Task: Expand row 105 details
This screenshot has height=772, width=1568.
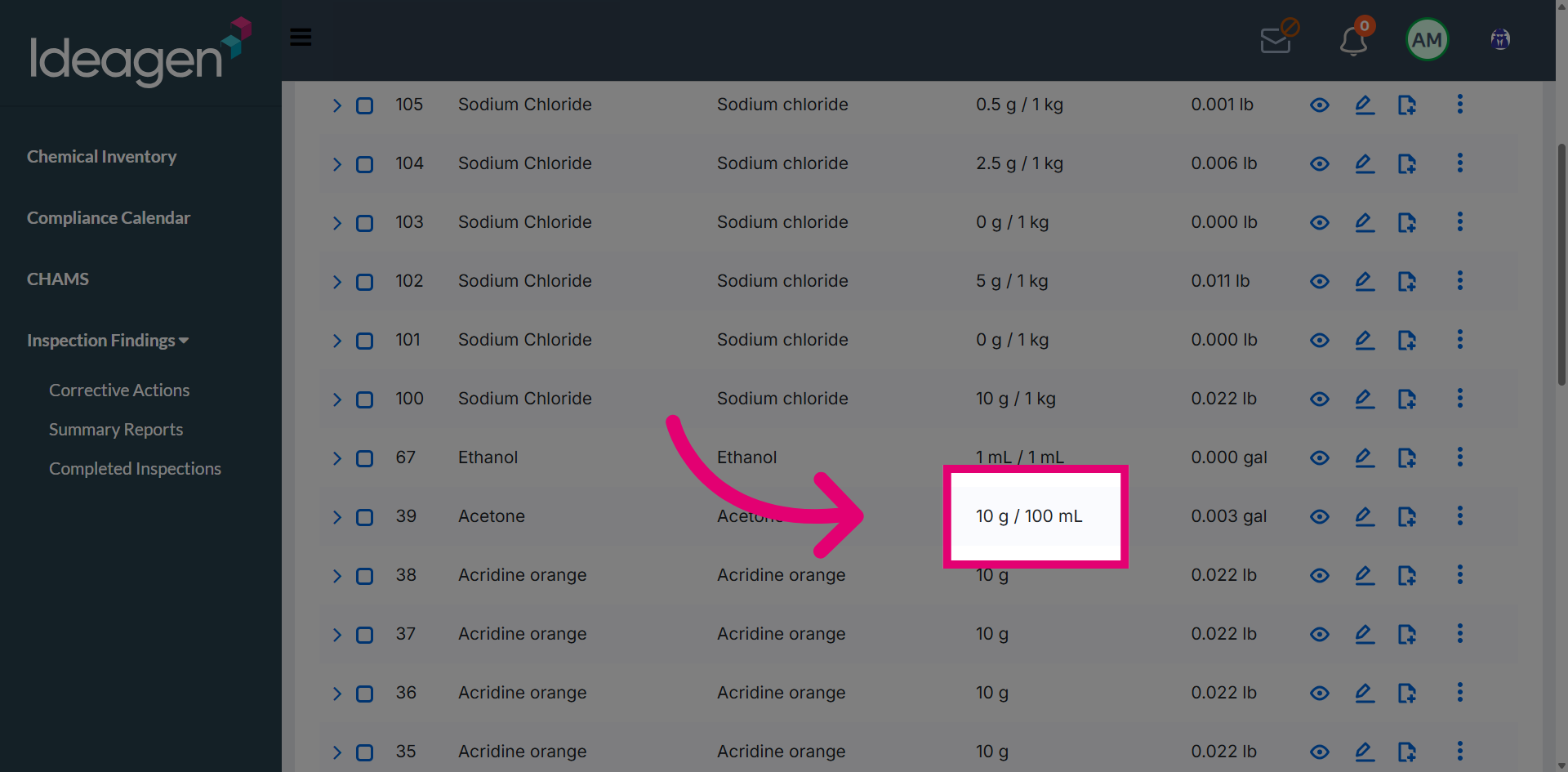Action: 336,105
